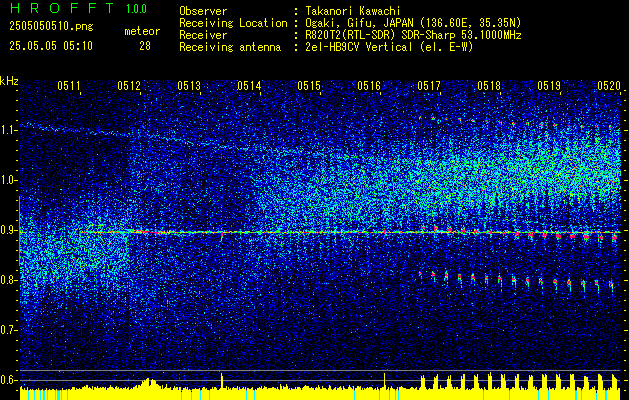Click the meteor count 28
The image size is (629, 400).
click(145, 46)
